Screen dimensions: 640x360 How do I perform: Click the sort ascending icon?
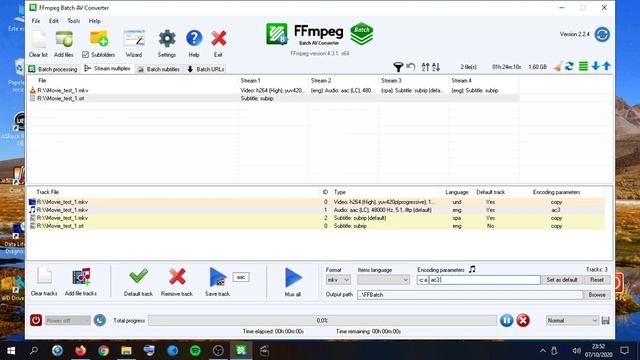[425, 67]
